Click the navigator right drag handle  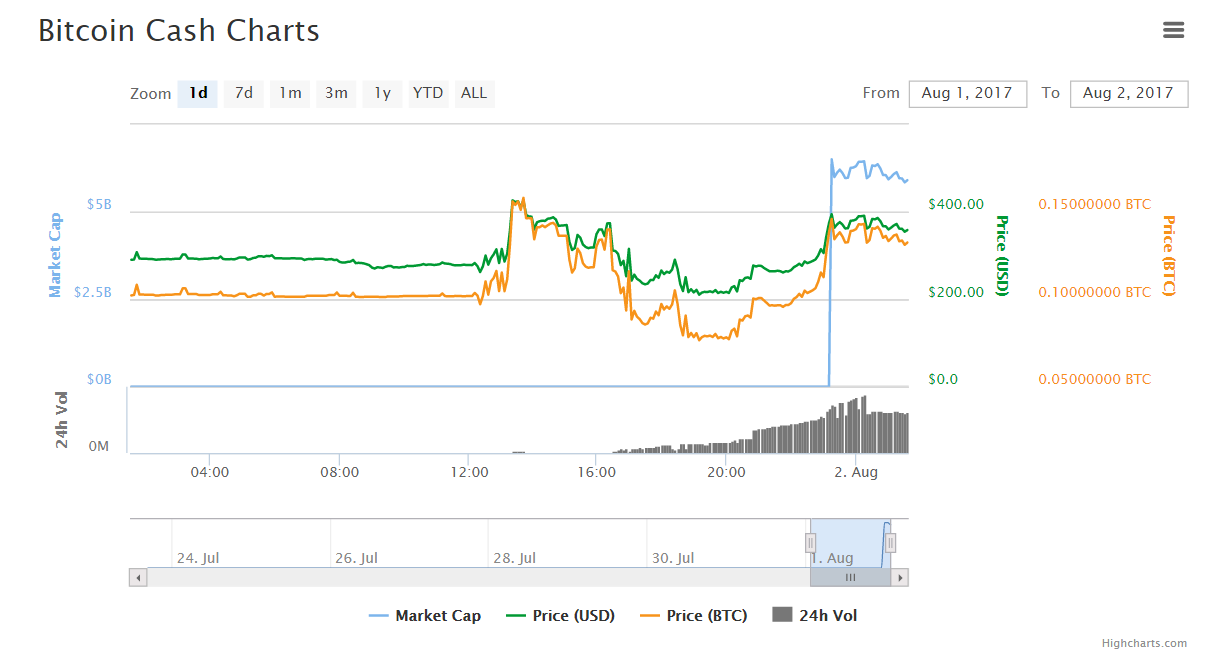[x=890, y=543]
